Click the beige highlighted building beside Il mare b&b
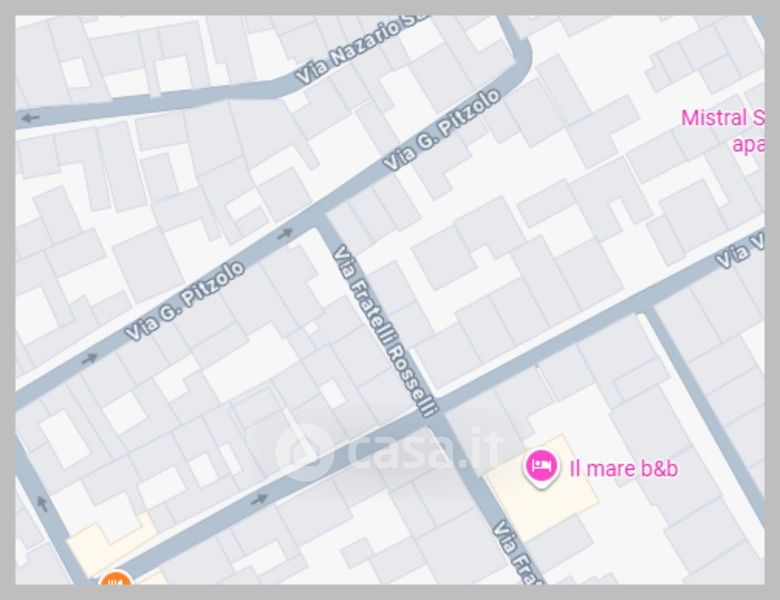The image size is (780, 600). tap(541, 487)
